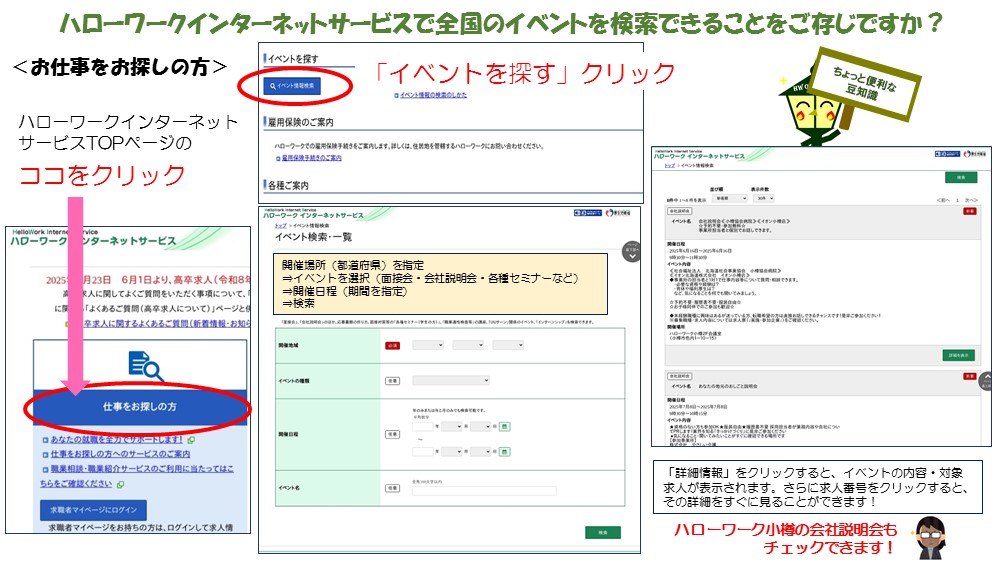Click the green 詳細を表示 button
Viewport: 1004px width, 565px height.
(x=959, y=355)
